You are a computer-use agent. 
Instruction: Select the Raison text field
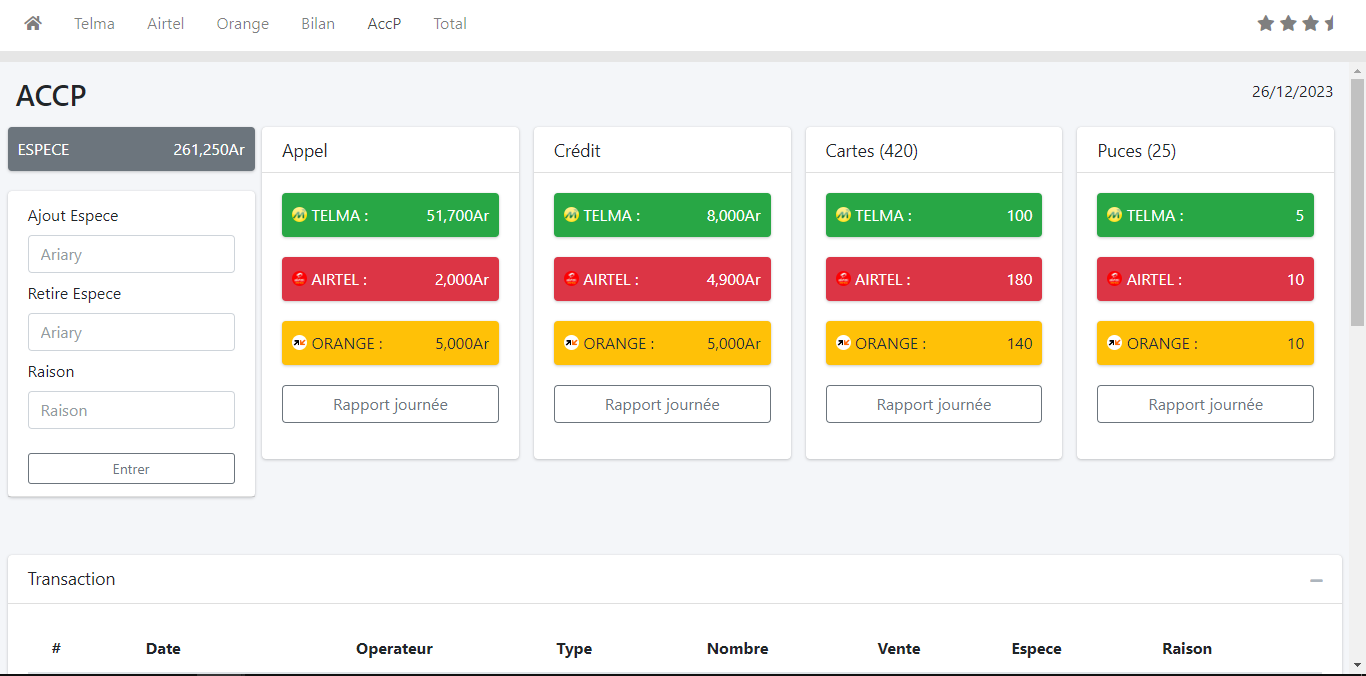coord(131,410)
